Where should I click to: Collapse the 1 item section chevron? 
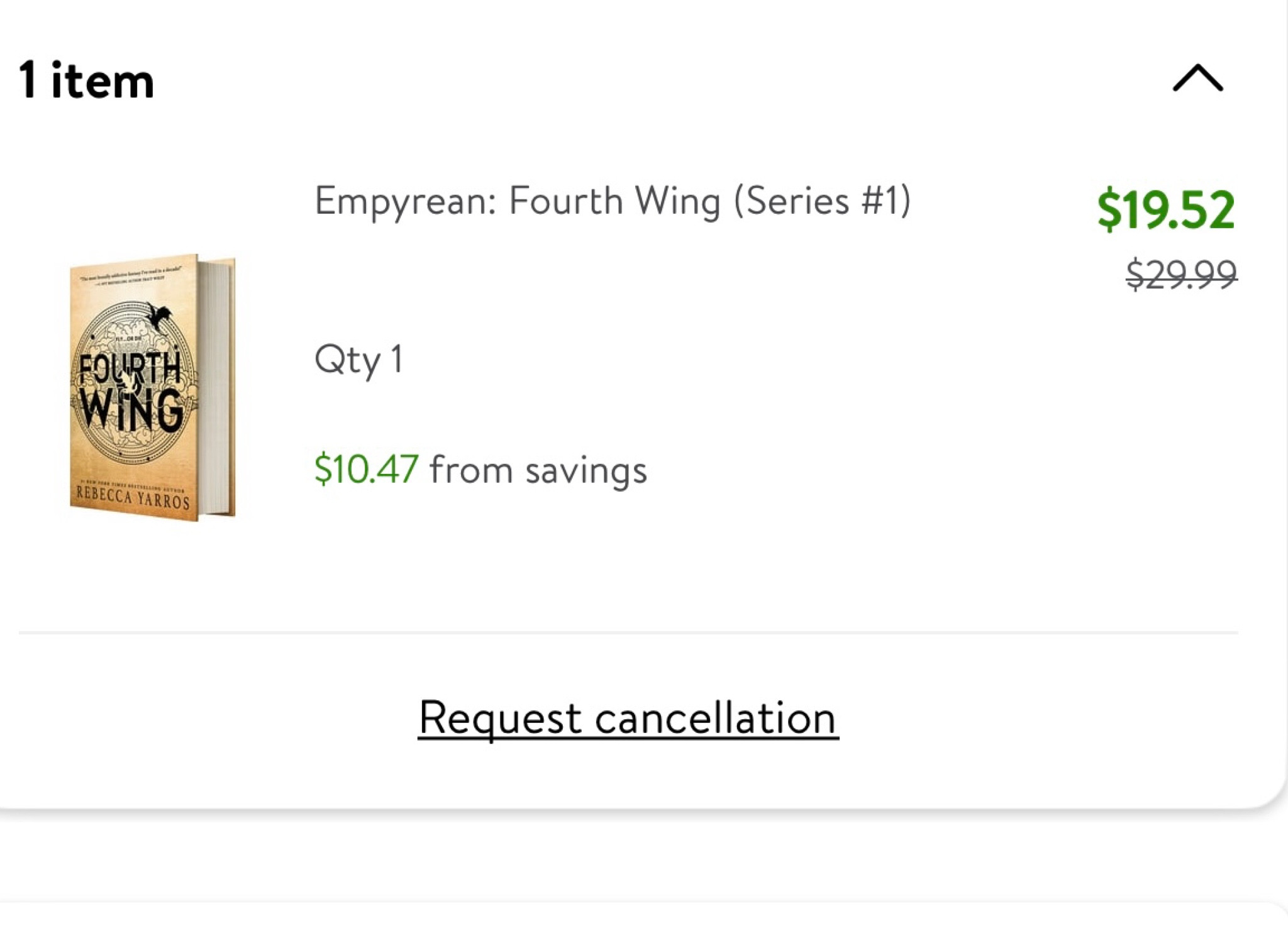[x=1197, y=79]
